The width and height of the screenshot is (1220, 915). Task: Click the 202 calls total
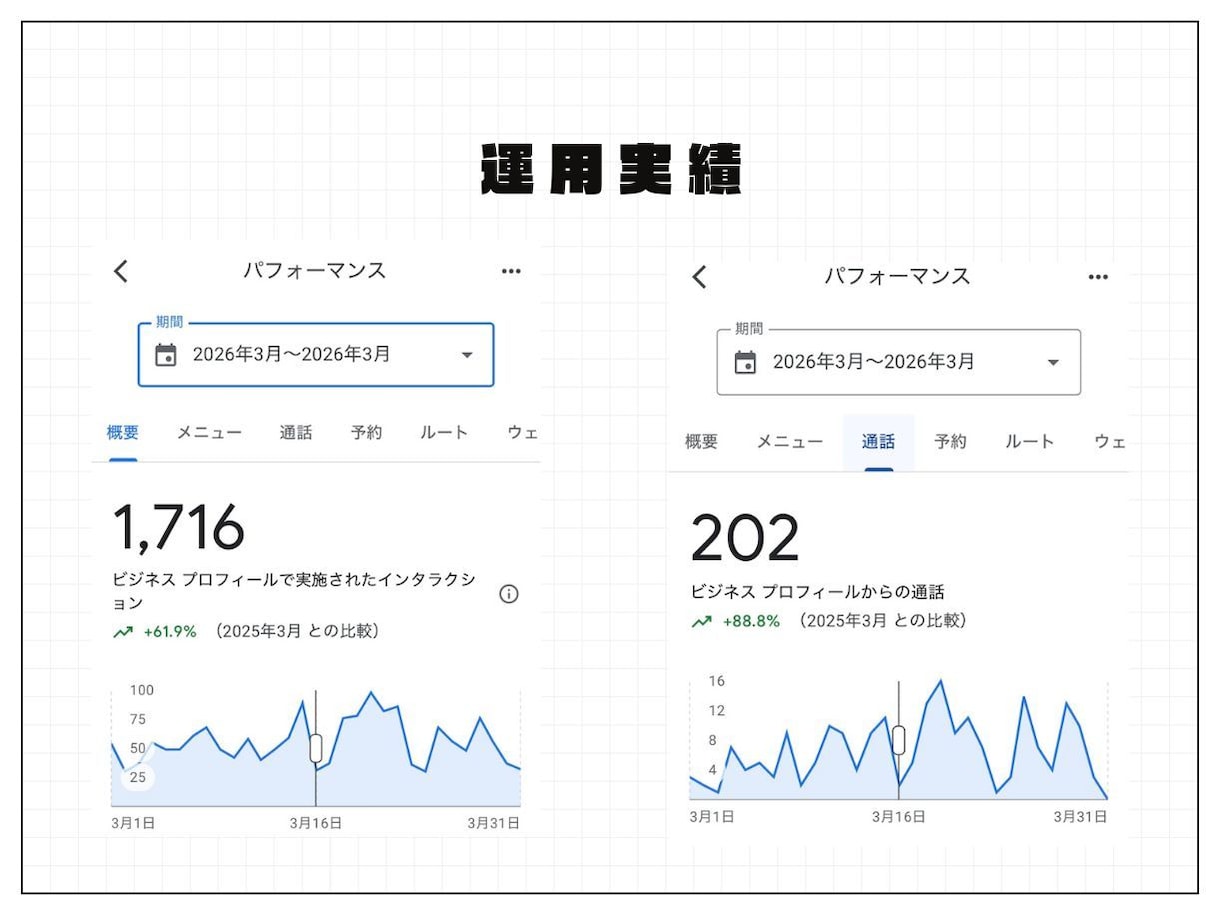(x=745, y=538)
